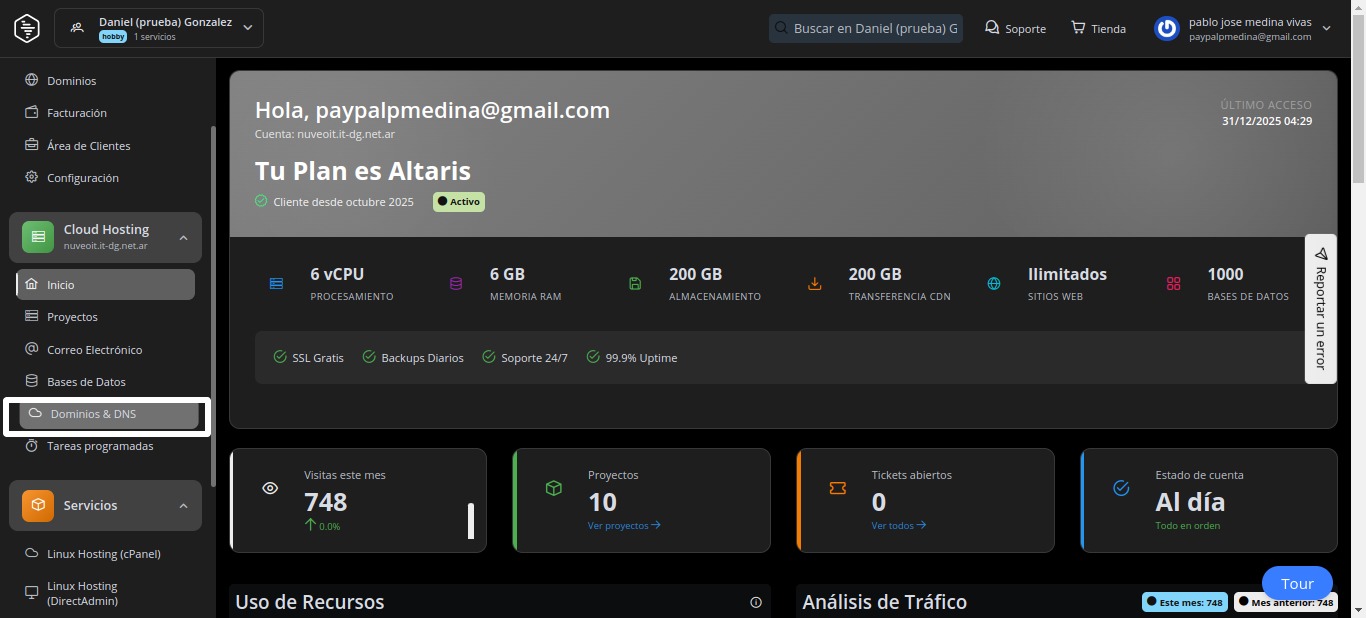
Task: Follow the Ver proyectos link
Action: 624,525
